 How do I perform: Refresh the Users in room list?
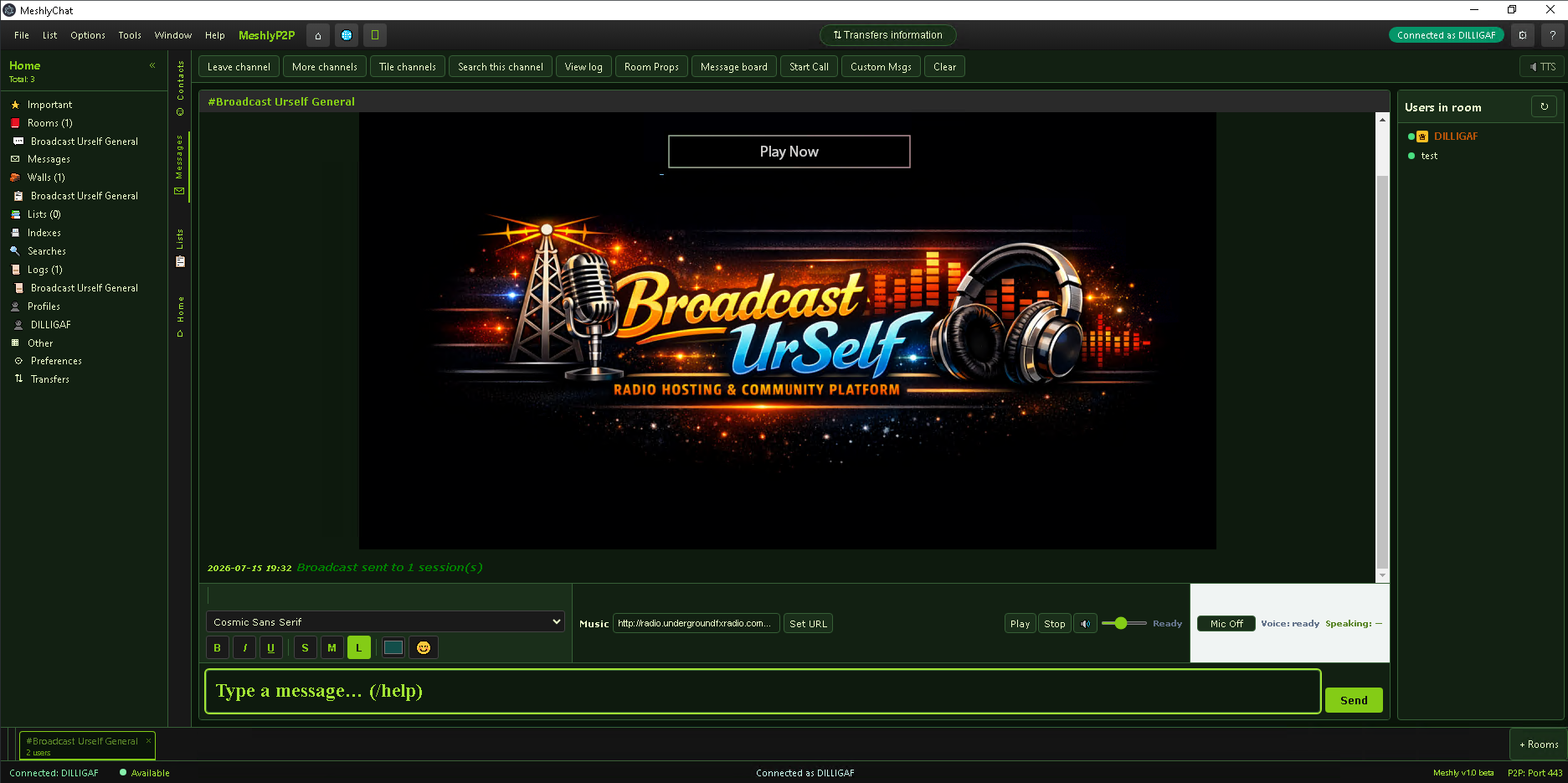[x=1545, y=106]
